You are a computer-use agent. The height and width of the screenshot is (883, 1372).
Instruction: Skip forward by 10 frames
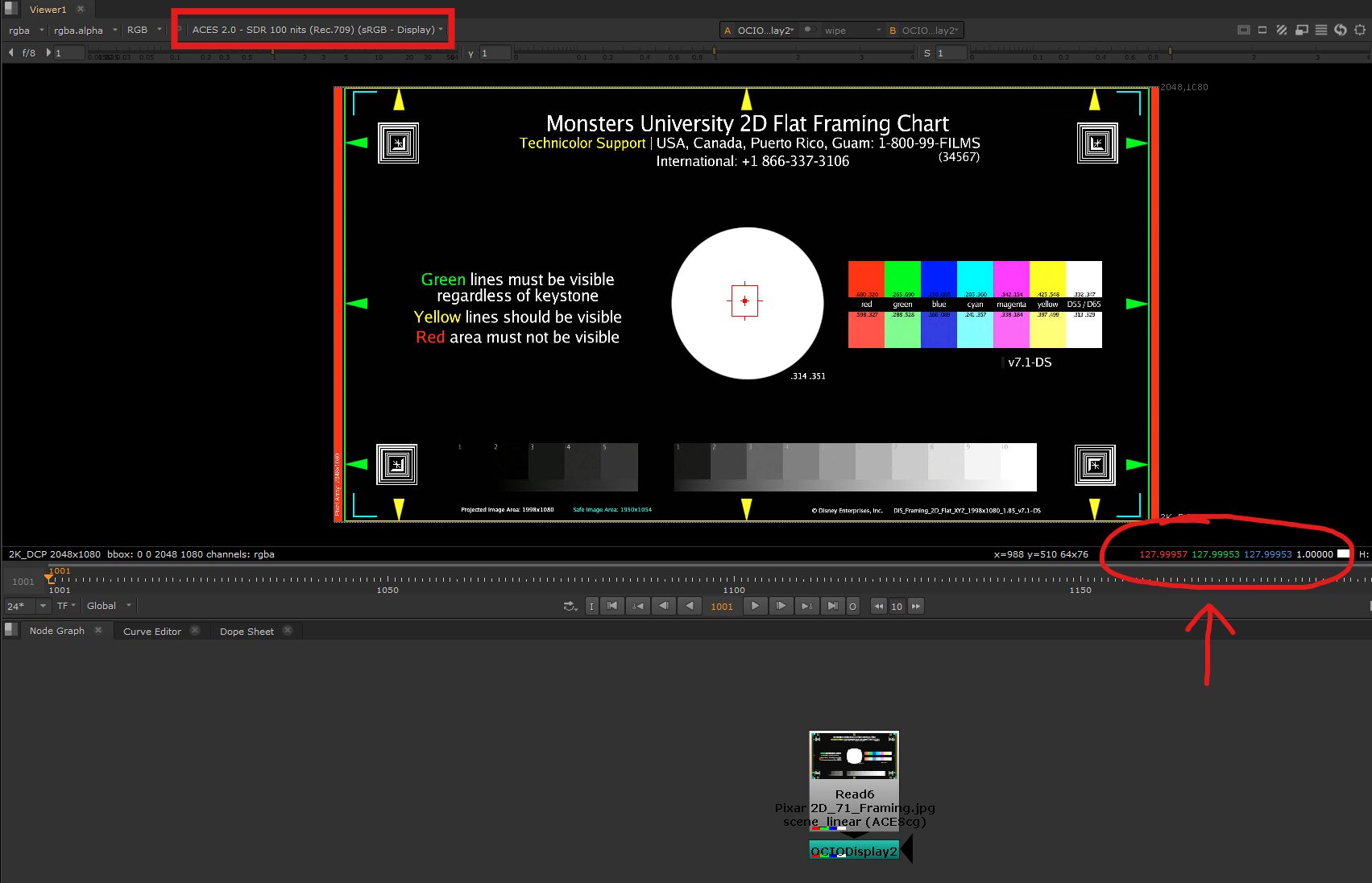(915, 607)
